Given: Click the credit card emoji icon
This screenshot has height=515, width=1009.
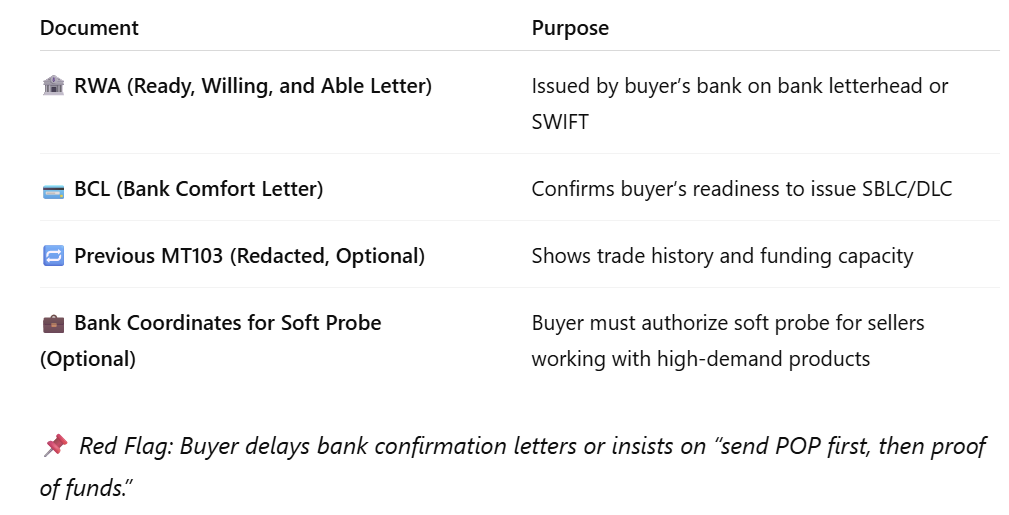Looking at the screenshot, I should tap(53, 191).
